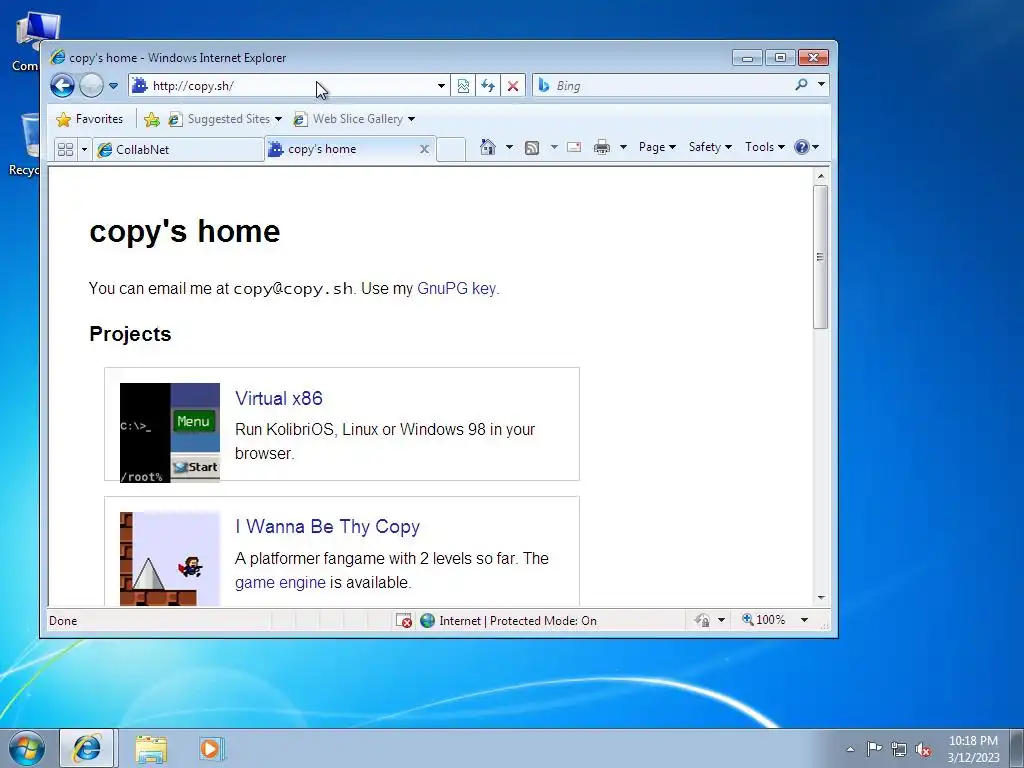The width and height of the screenshot is (1024, 768).
Task: Toggle Compatibility View icon
Action: (463, 86)
